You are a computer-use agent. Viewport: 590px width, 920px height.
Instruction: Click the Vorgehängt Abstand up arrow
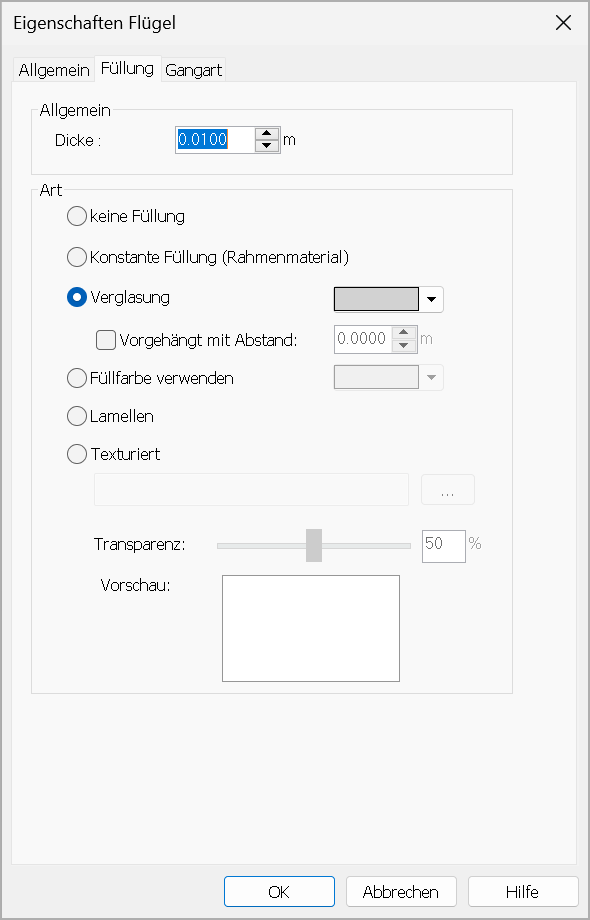pyautogui.click(x=403, y=333)
